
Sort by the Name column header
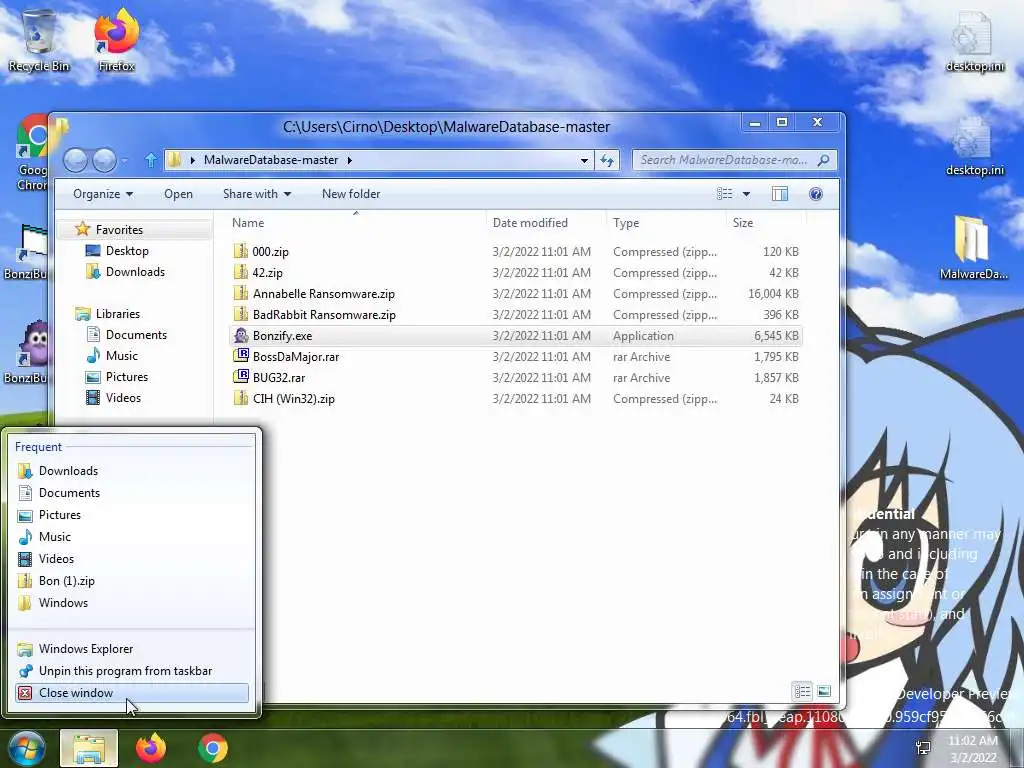(356, 223)
